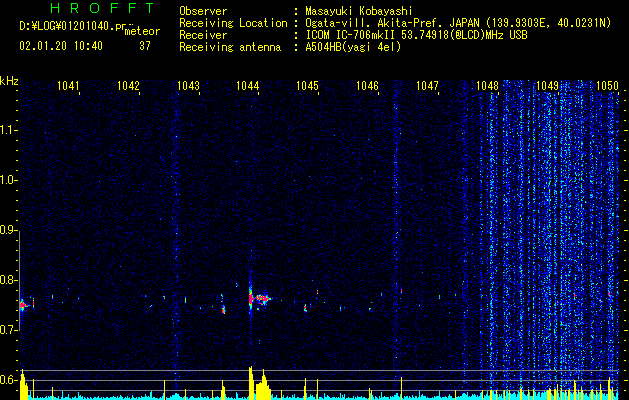The height and width of the screenshot is (400, 629).
Task: Click the 'meteor' label
Action: tap(142, 31)
